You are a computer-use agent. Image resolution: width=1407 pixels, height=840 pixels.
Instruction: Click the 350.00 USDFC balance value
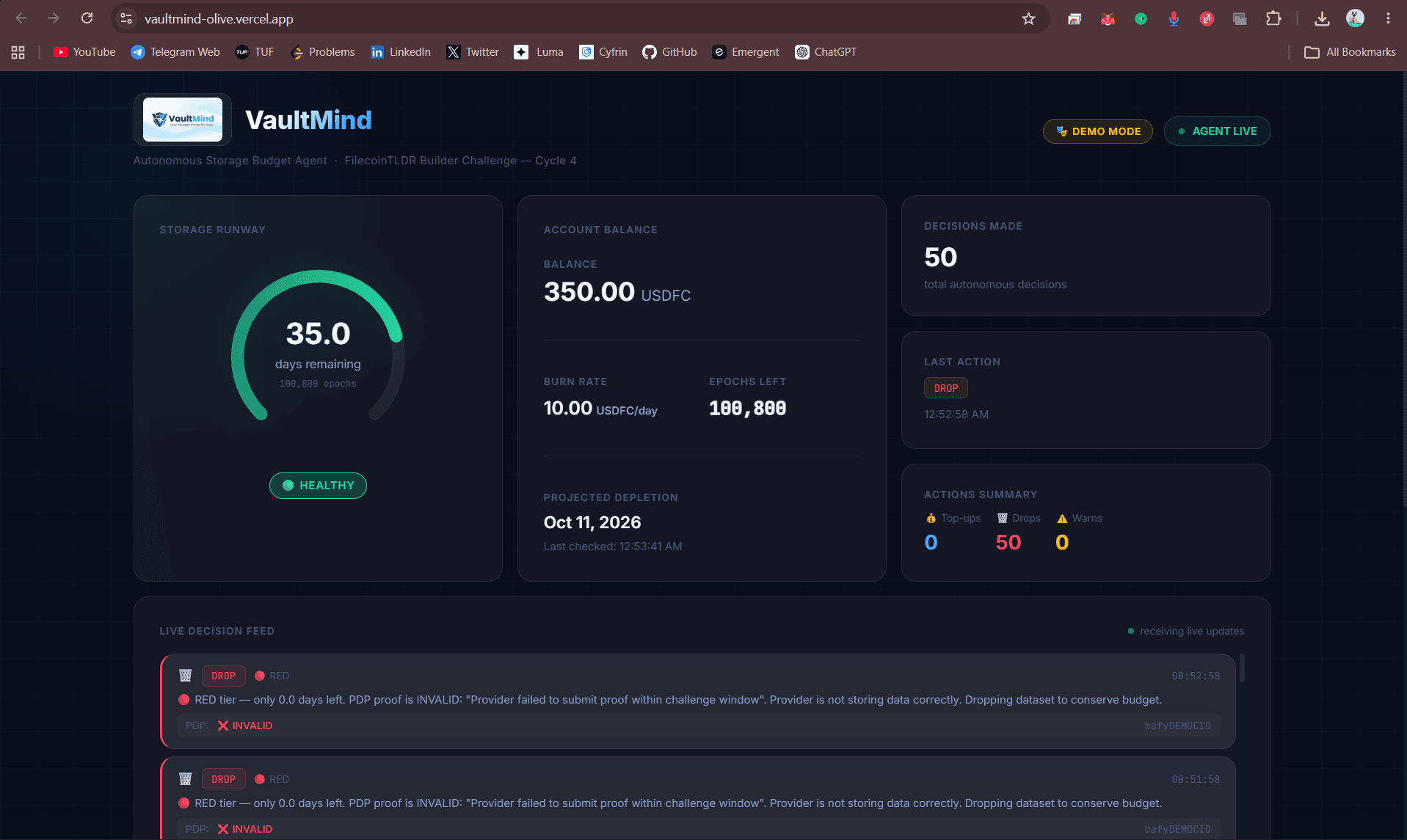point(617,292)
